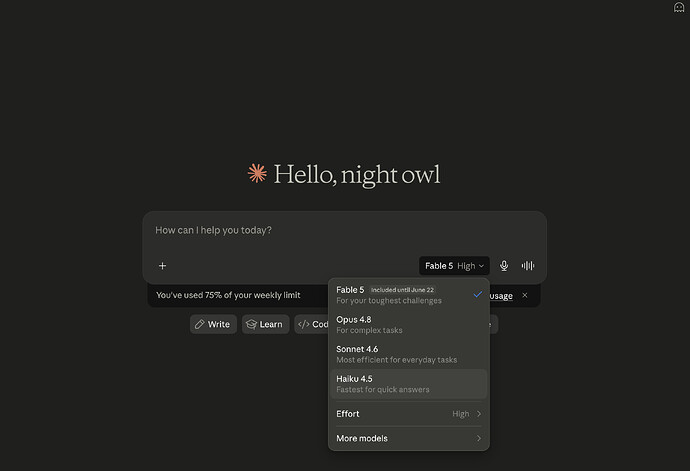Viewport: 690px width, 471px height.
Task: Select Fable 5 model option
Action: point(409,295)
